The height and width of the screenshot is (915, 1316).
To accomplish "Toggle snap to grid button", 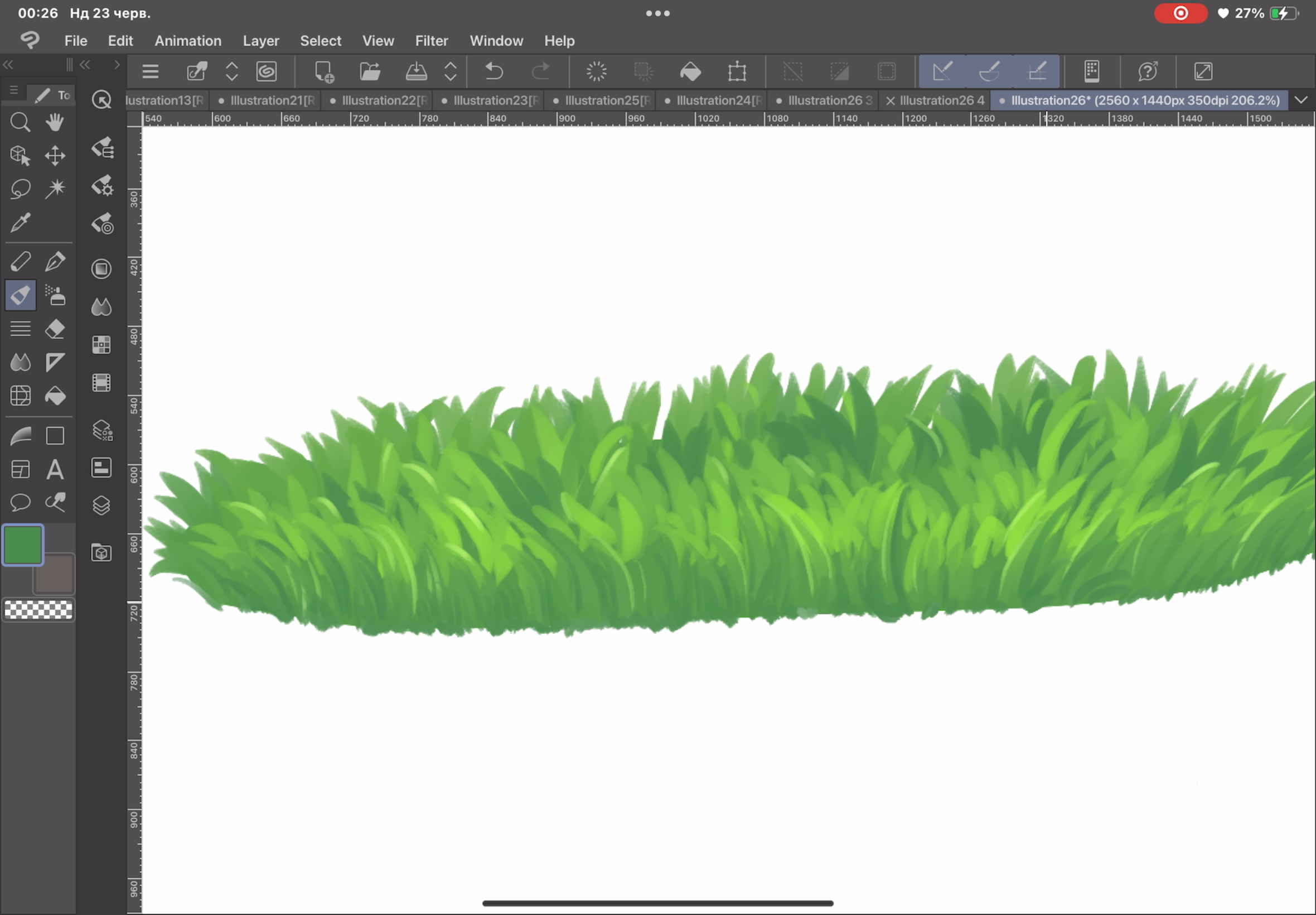I will [1037, 71].
